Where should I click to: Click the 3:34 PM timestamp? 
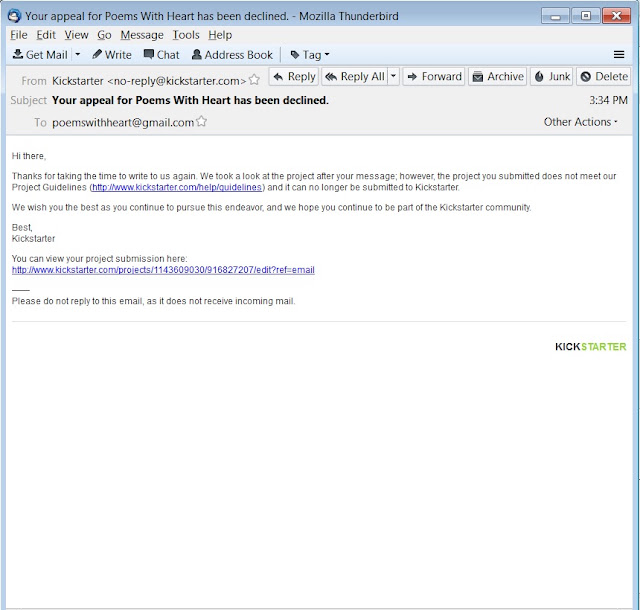point(608,100)
